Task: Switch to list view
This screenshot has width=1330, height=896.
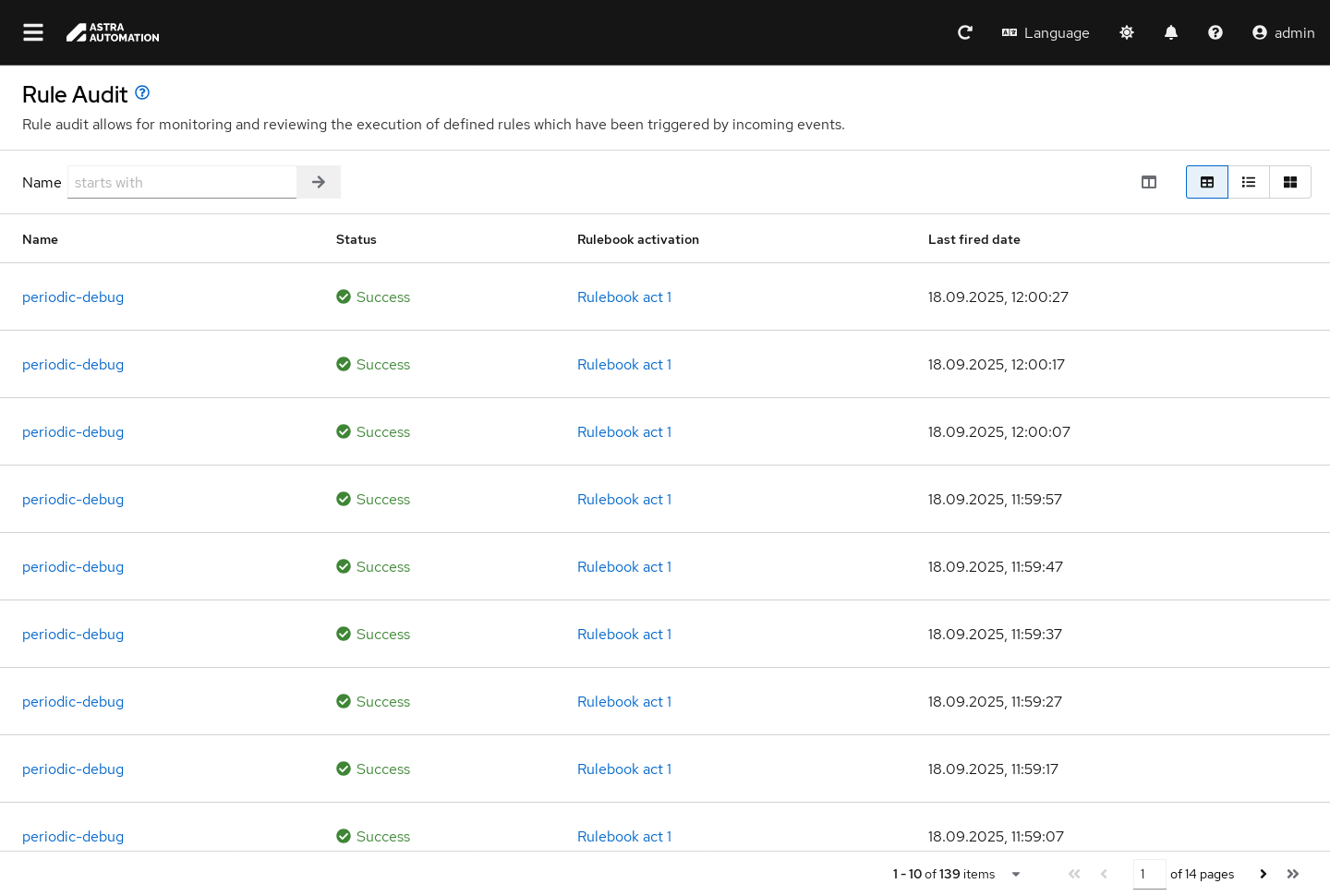Action: [x=1249, y=182]
